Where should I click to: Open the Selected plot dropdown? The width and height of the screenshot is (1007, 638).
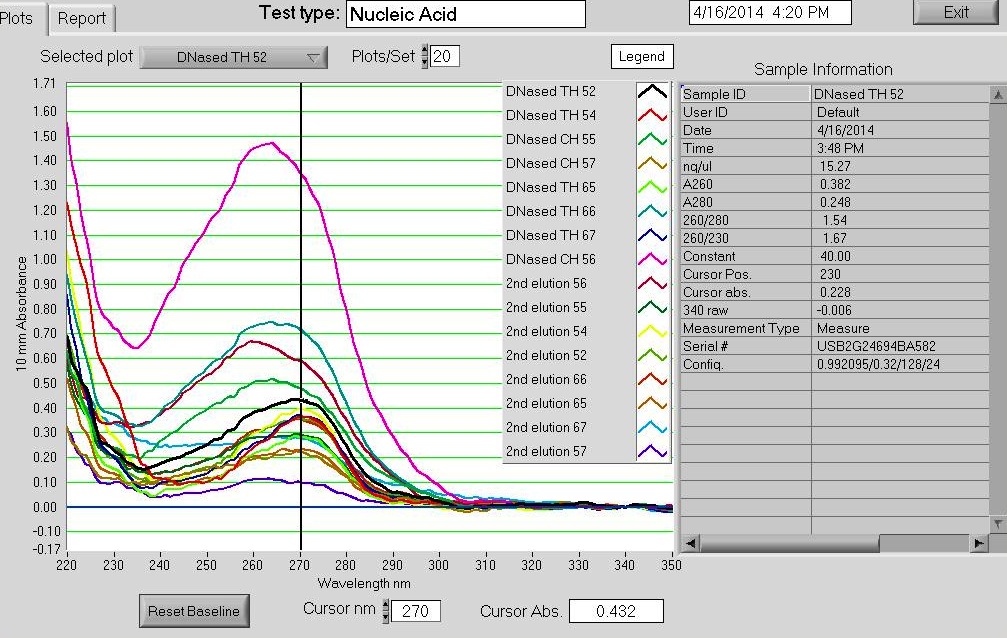[x=234, y=57]
